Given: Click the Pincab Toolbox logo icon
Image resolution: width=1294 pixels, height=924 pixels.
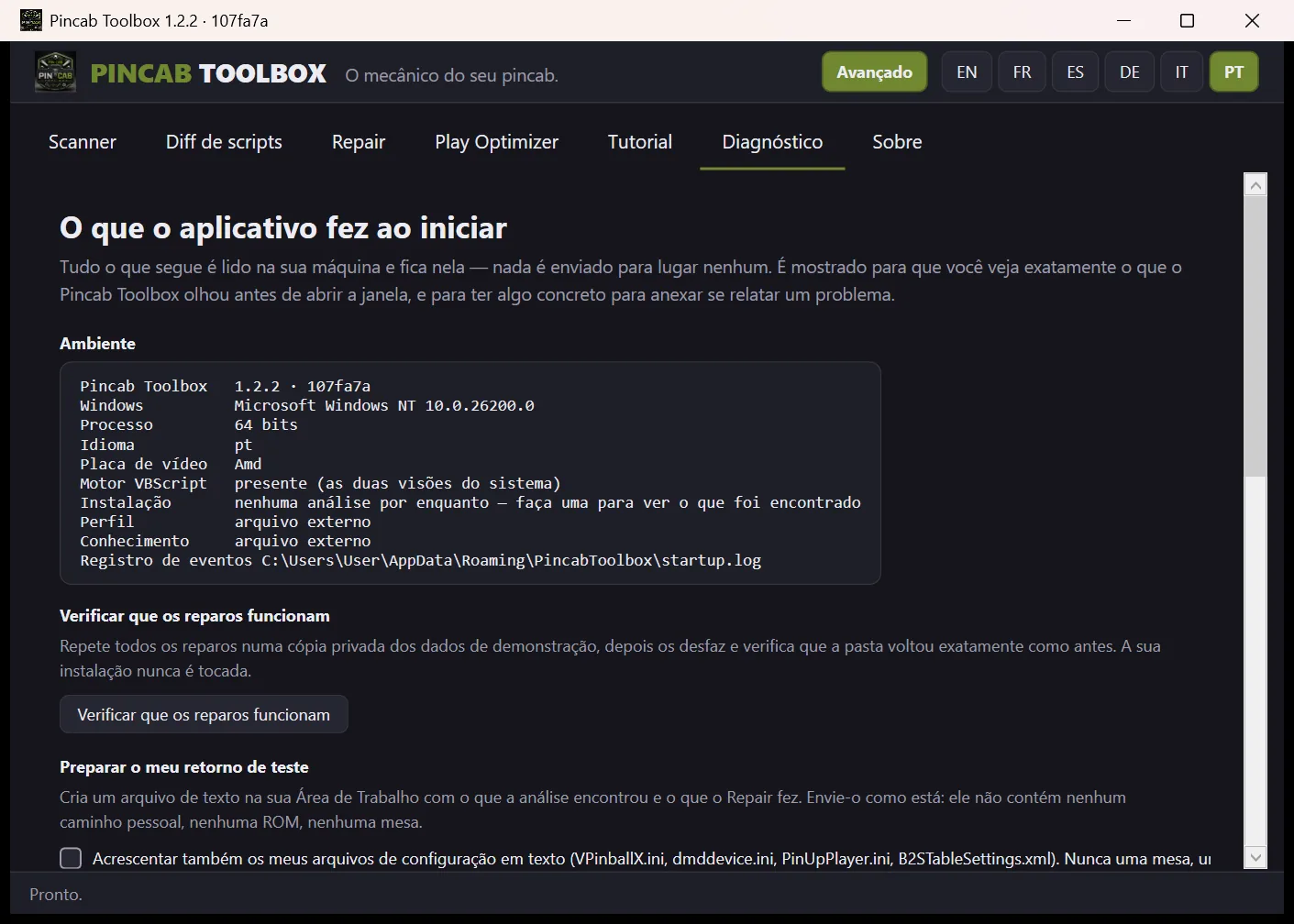Looking at the screenshot, I should (x=55, y=72).
